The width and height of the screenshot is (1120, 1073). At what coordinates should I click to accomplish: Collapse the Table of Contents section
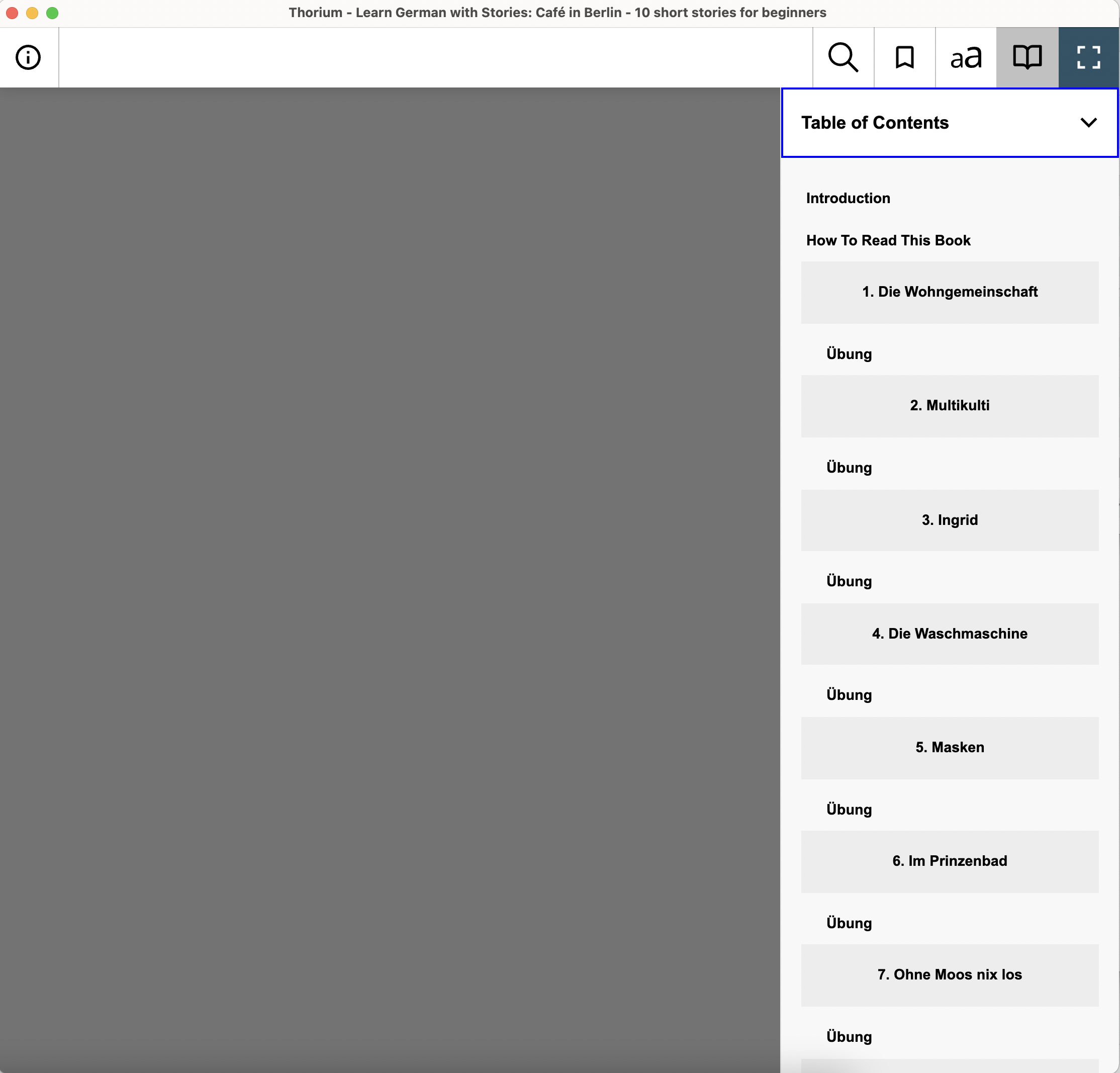tap(1088, 122)
